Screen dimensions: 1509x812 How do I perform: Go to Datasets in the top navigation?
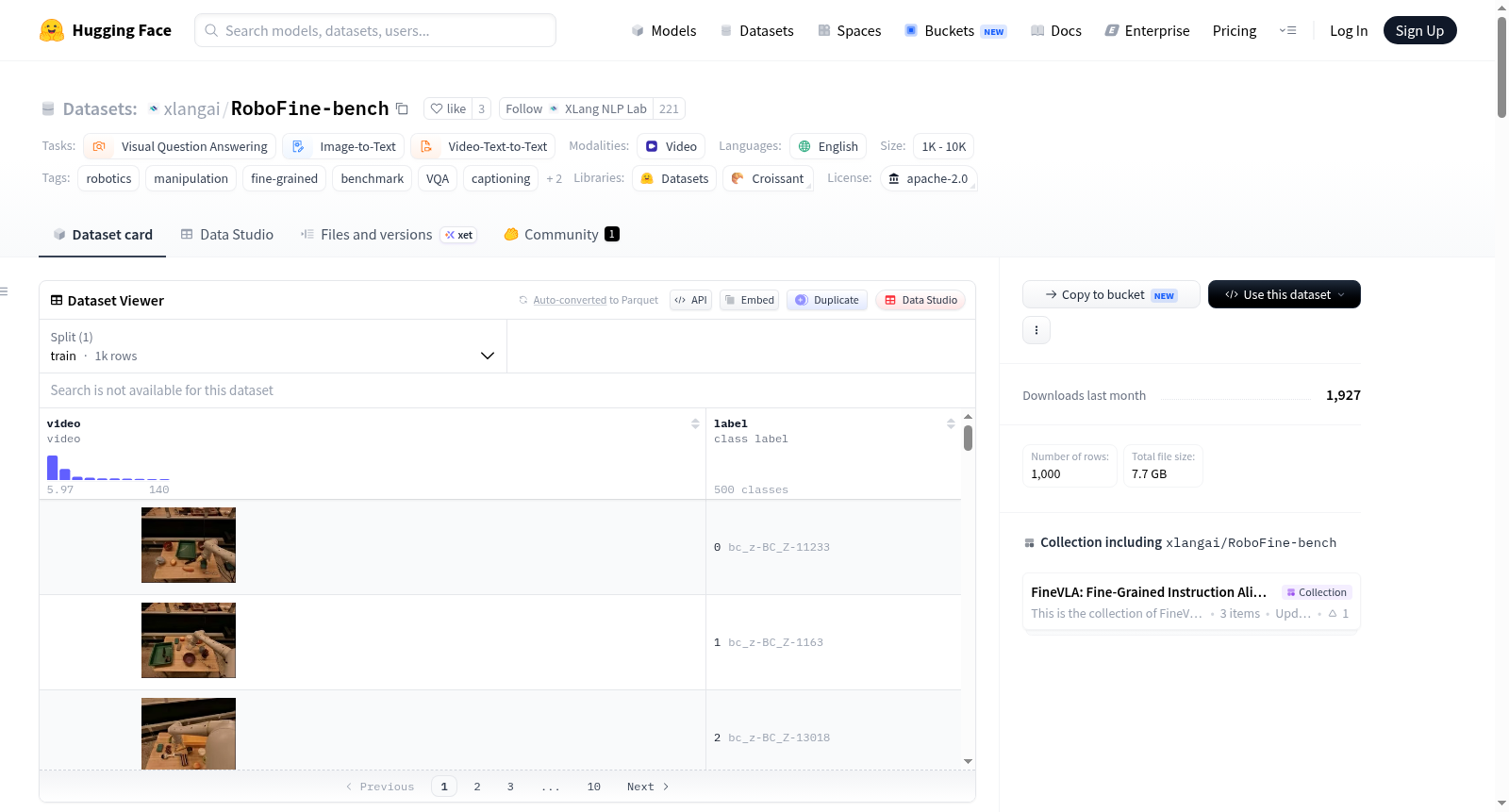[x=756, y=30]
